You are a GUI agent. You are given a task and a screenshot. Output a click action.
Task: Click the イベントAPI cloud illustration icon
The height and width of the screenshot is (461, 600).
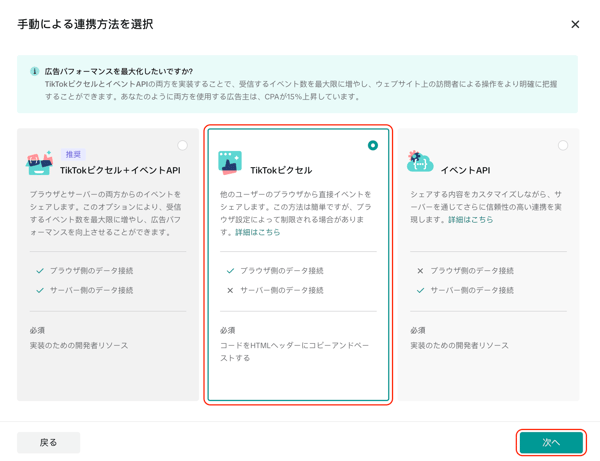pyautogui.click(x=420, y=162)
